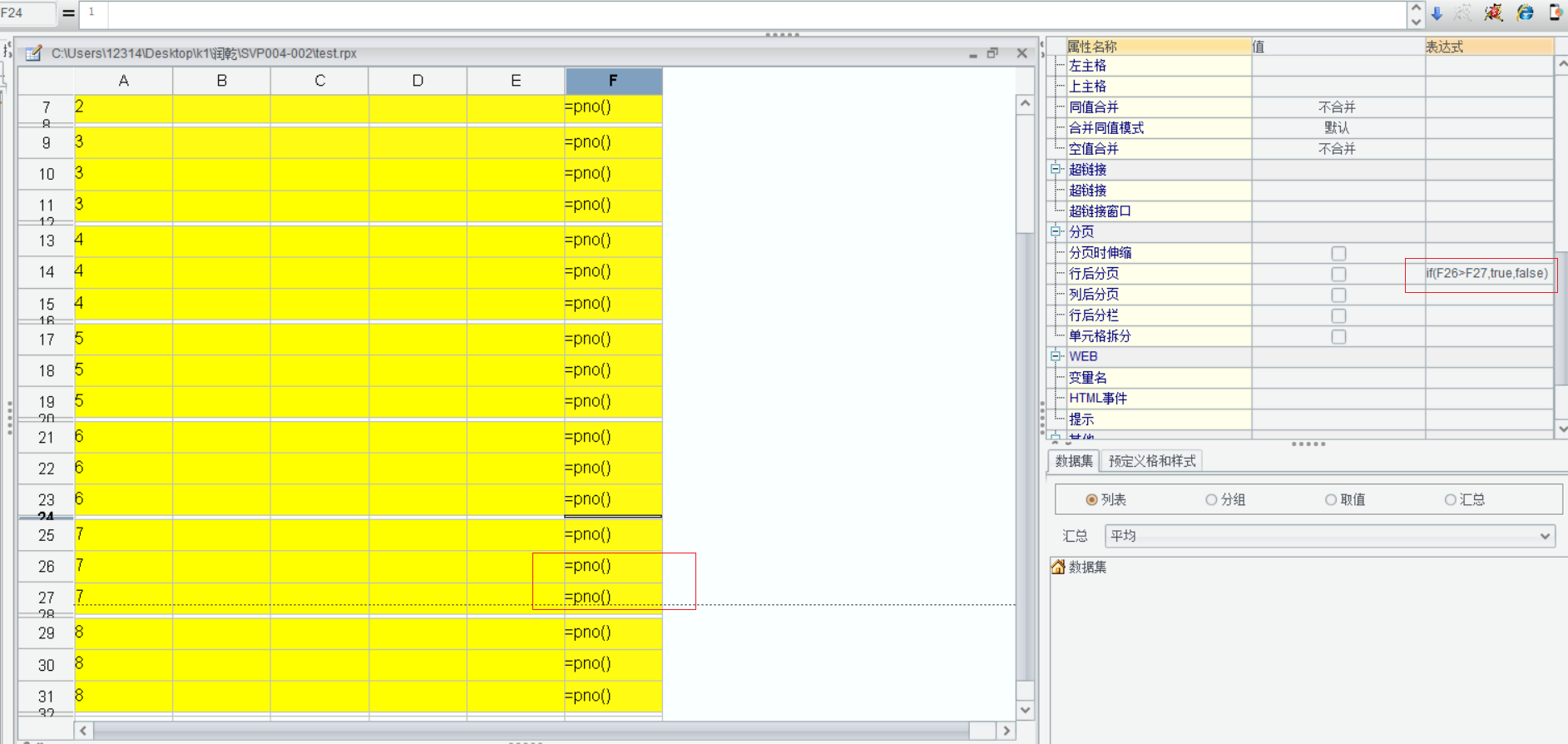Collapse the 分页 property group
1568x744 pixels.
(x=1056, y=231)
